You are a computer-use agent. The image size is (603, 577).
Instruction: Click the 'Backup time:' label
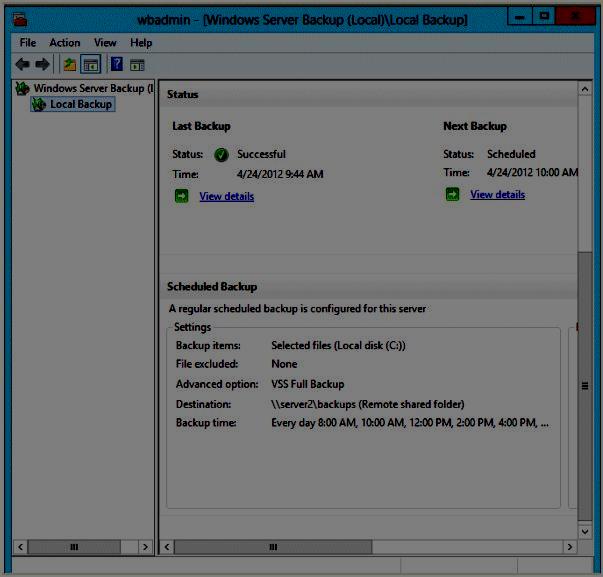point(206,423)
